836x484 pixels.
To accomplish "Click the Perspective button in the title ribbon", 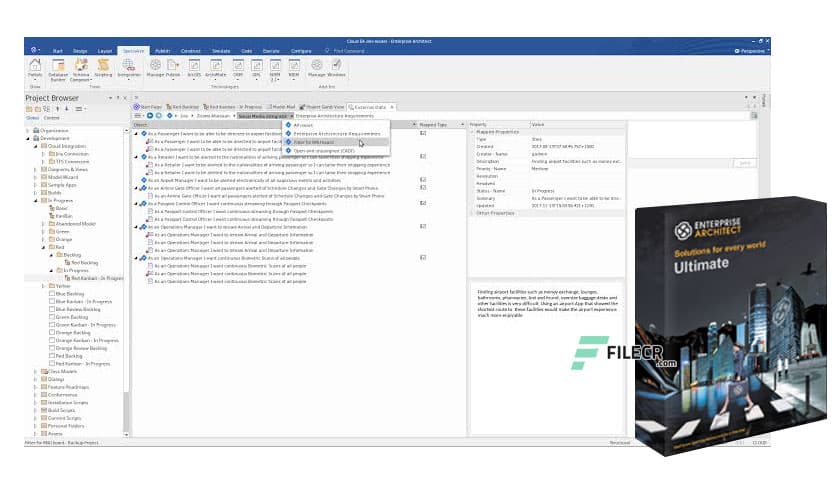I will [752, 51].
